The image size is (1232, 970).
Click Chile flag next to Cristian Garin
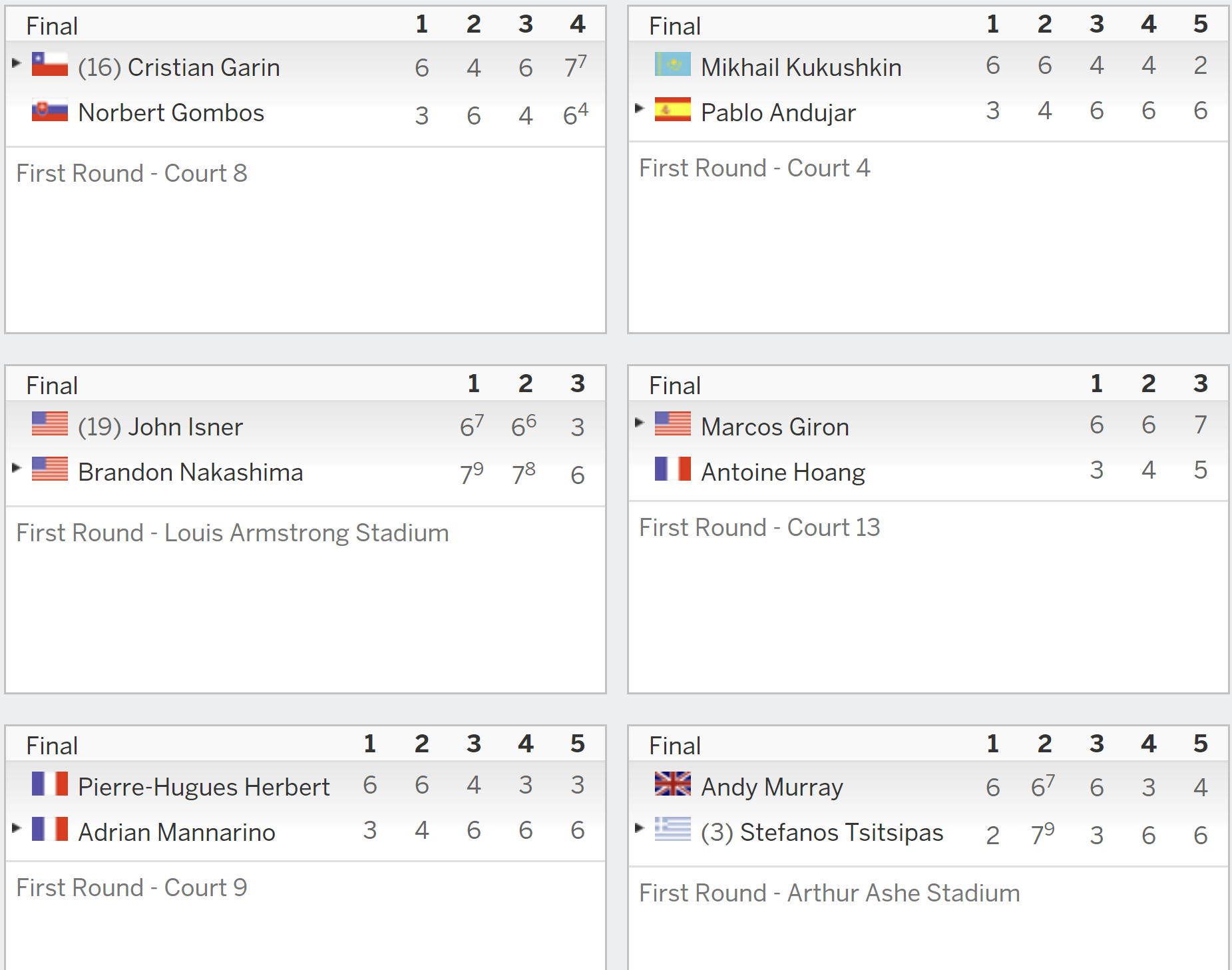[x=50, y=64]
